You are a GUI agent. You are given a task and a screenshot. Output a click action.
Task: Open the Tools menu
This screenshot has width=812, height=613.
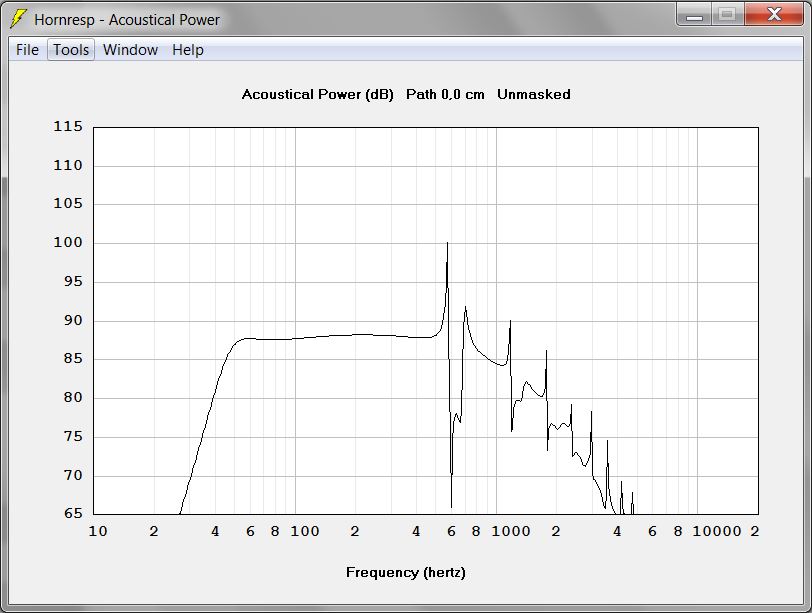coord(71,50)
